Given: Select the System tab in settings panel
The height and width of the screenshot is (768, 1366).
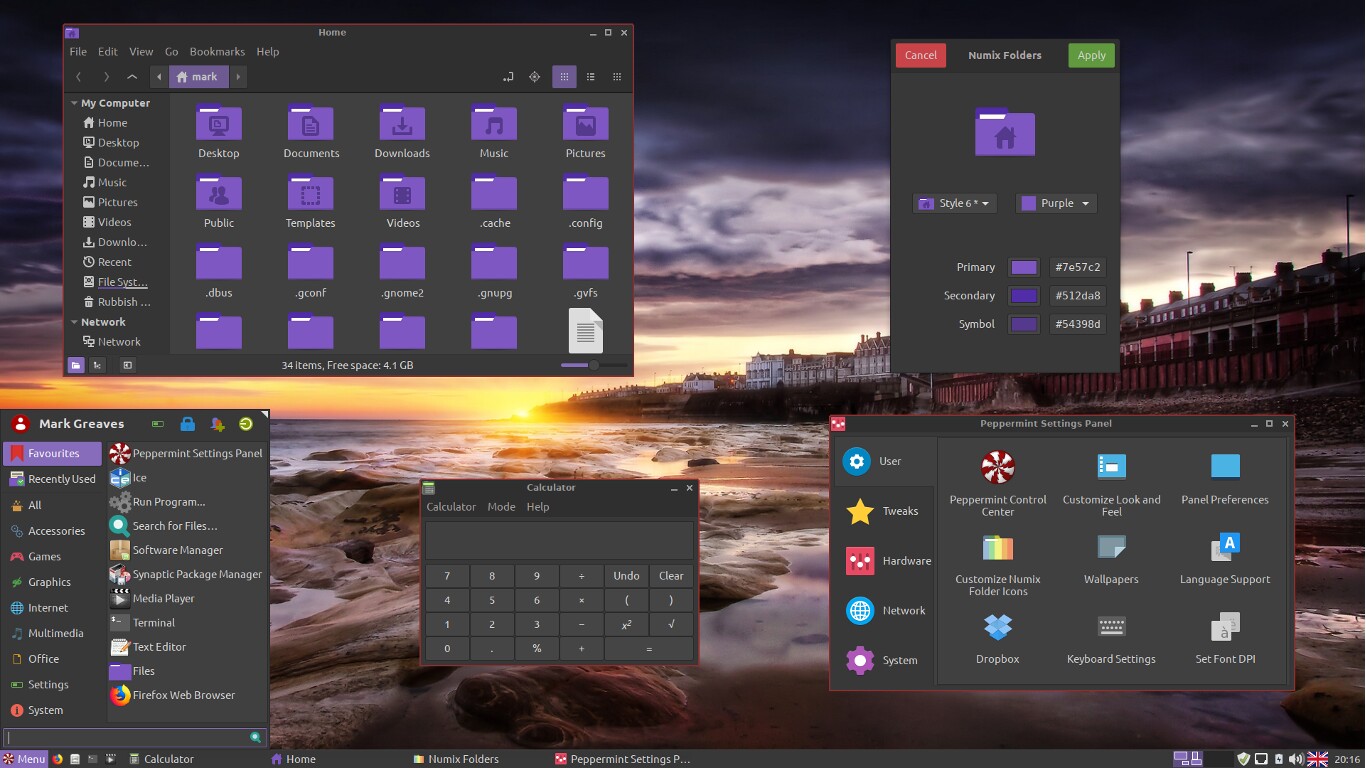Looking at the screenshot, I should click(885, 660).
